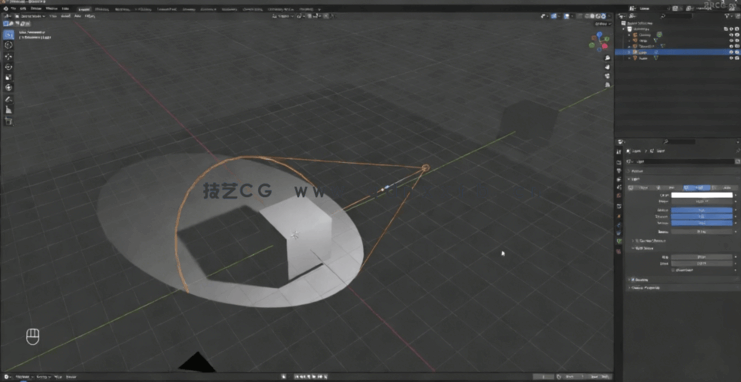
Task: Disable Camera in renders with its camera icon
Action: click(737, 35)
